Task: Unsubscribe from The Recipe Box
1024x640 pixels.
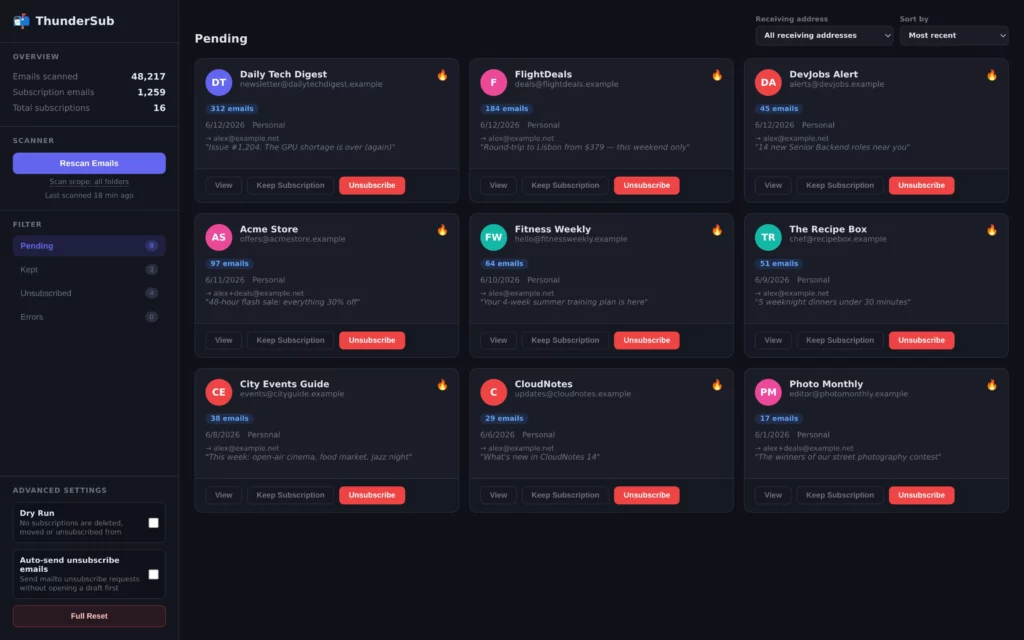Action: pyautogui.click(x=921, y=340)
